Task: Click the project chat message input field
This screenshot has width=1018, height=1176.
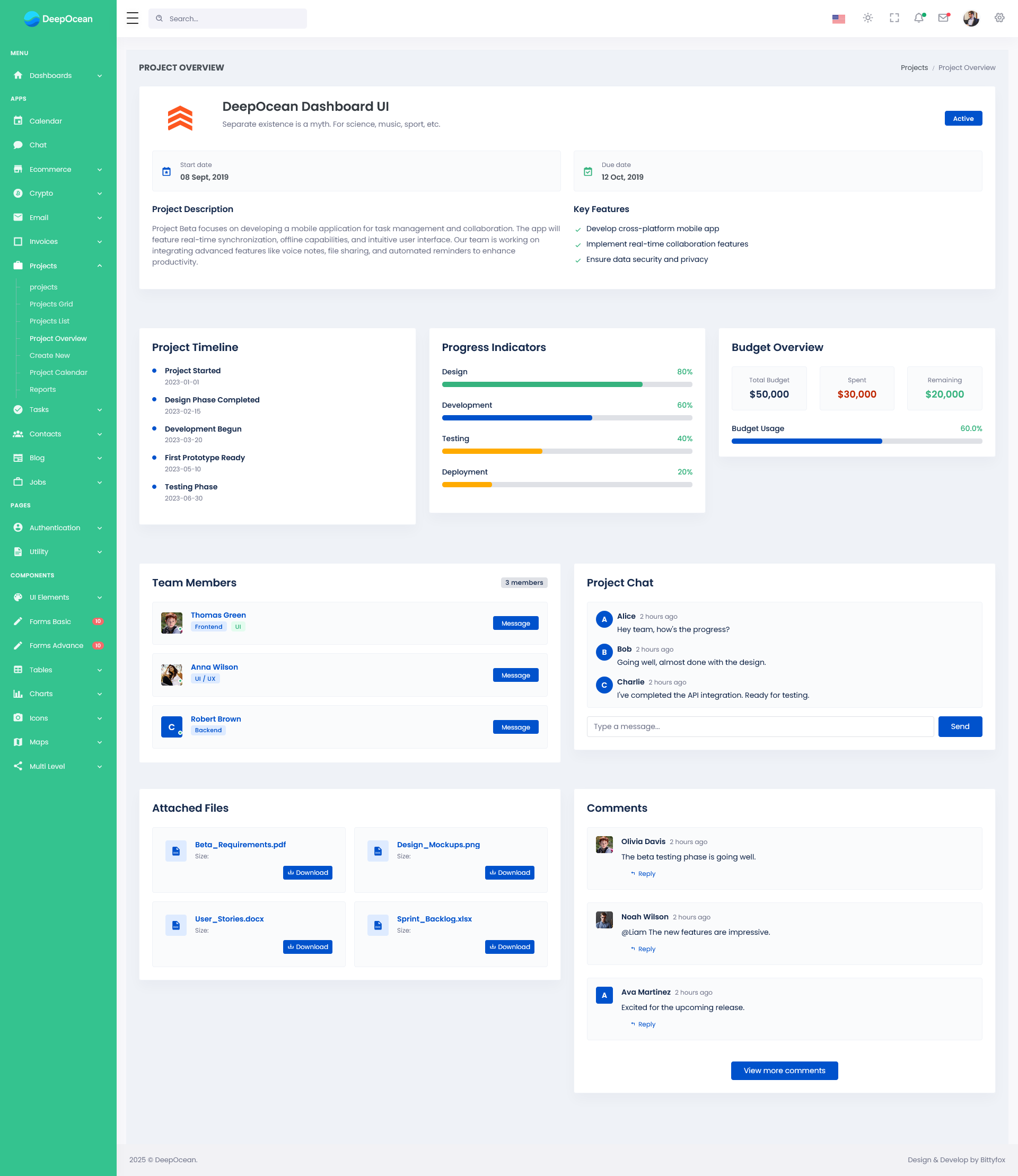Action: coord(759,726)
